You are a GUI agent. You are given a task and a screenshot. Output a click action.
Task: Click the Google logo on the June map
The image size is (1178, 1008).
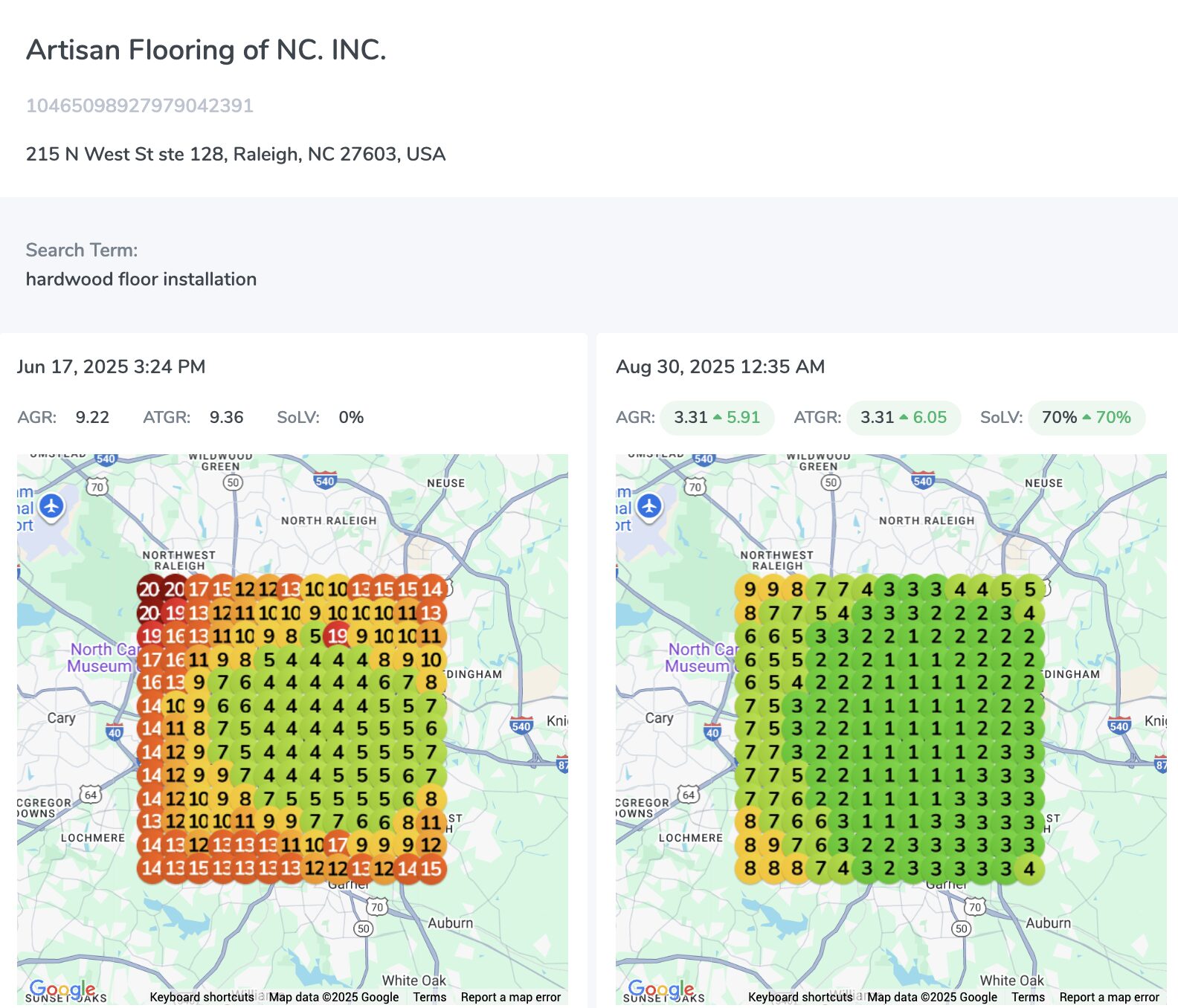click(62, 989)
